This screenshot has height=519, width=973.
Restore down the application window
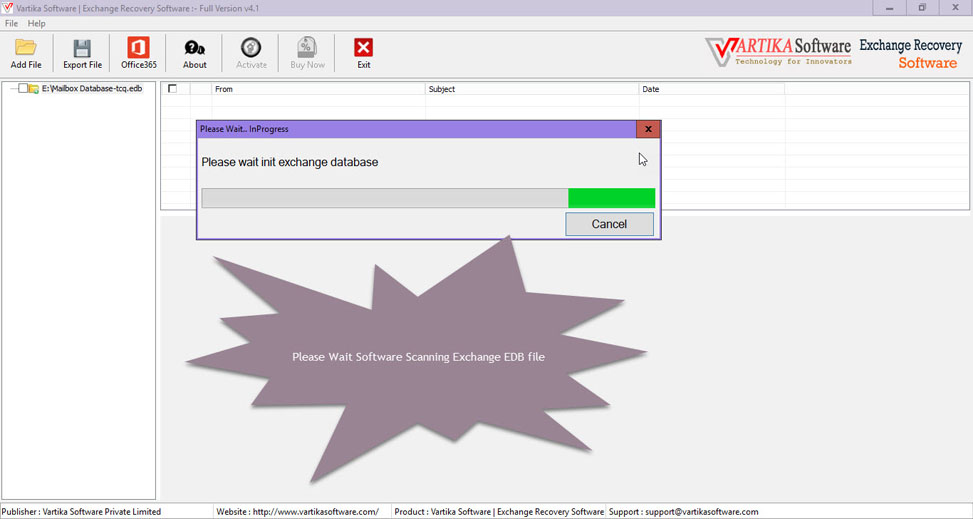pos(922,8)
